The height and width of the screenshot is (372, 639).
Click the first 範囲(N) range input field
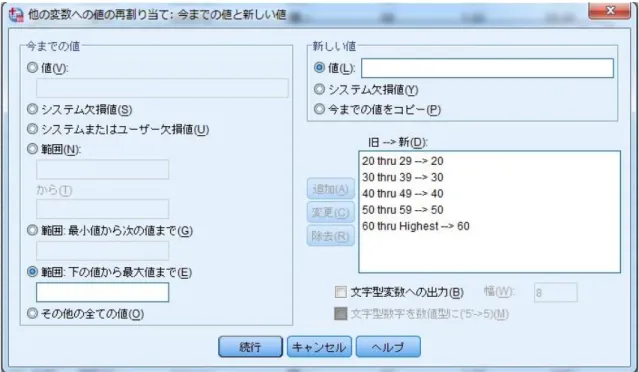(103, 169)
